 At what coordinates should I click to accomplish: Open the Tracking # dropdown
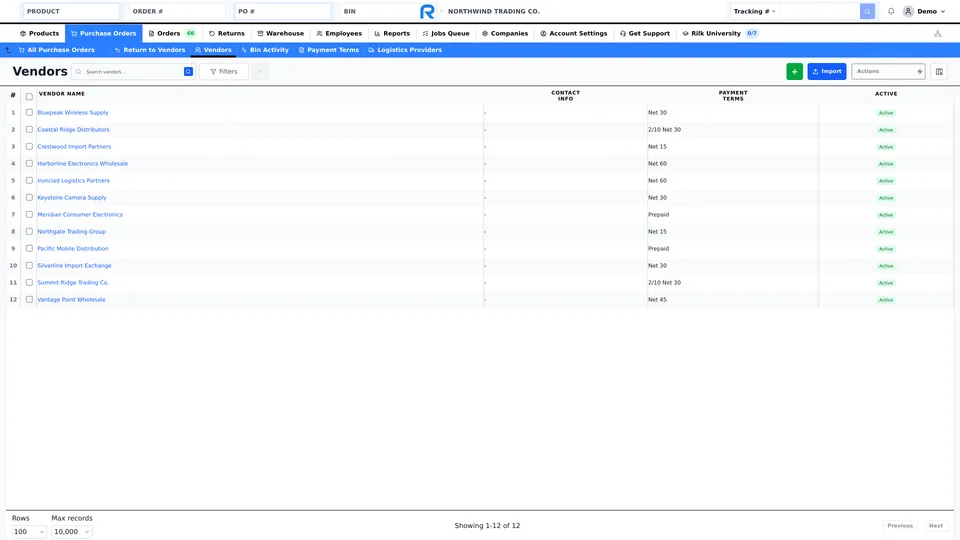(x=754, y=11)
